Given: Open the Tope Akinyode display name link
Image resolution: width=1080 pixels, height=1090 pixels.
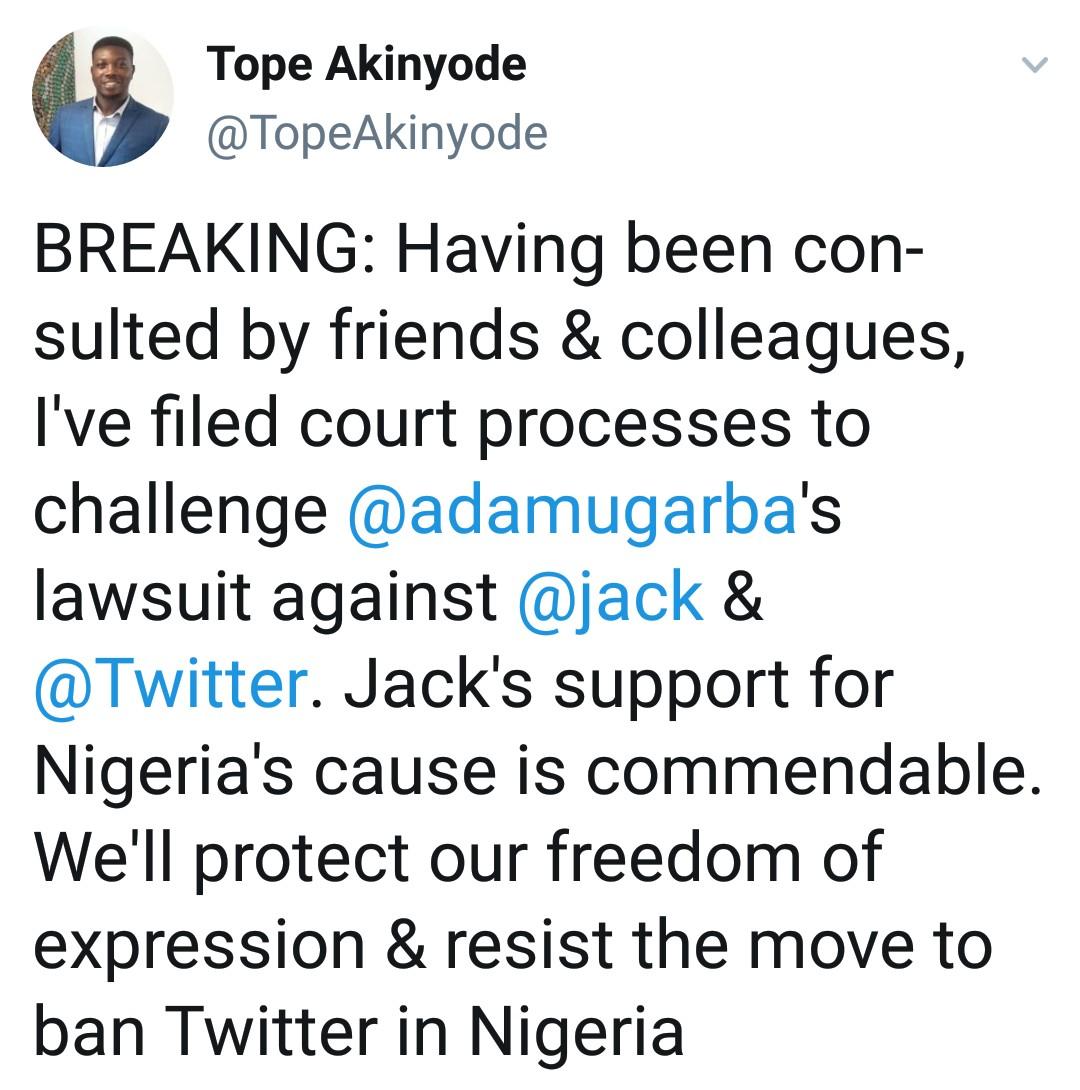Looking at the screenshot, I should pyautogui.click(x=366, y=66).
